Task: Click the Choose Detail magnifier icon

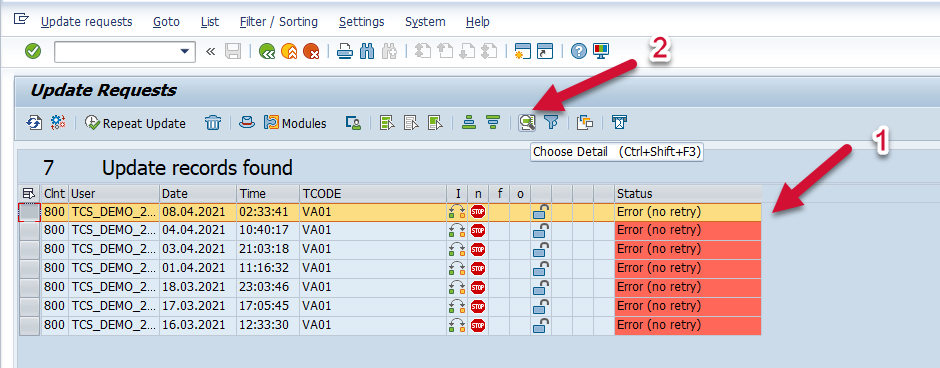Action: [527, 123]
